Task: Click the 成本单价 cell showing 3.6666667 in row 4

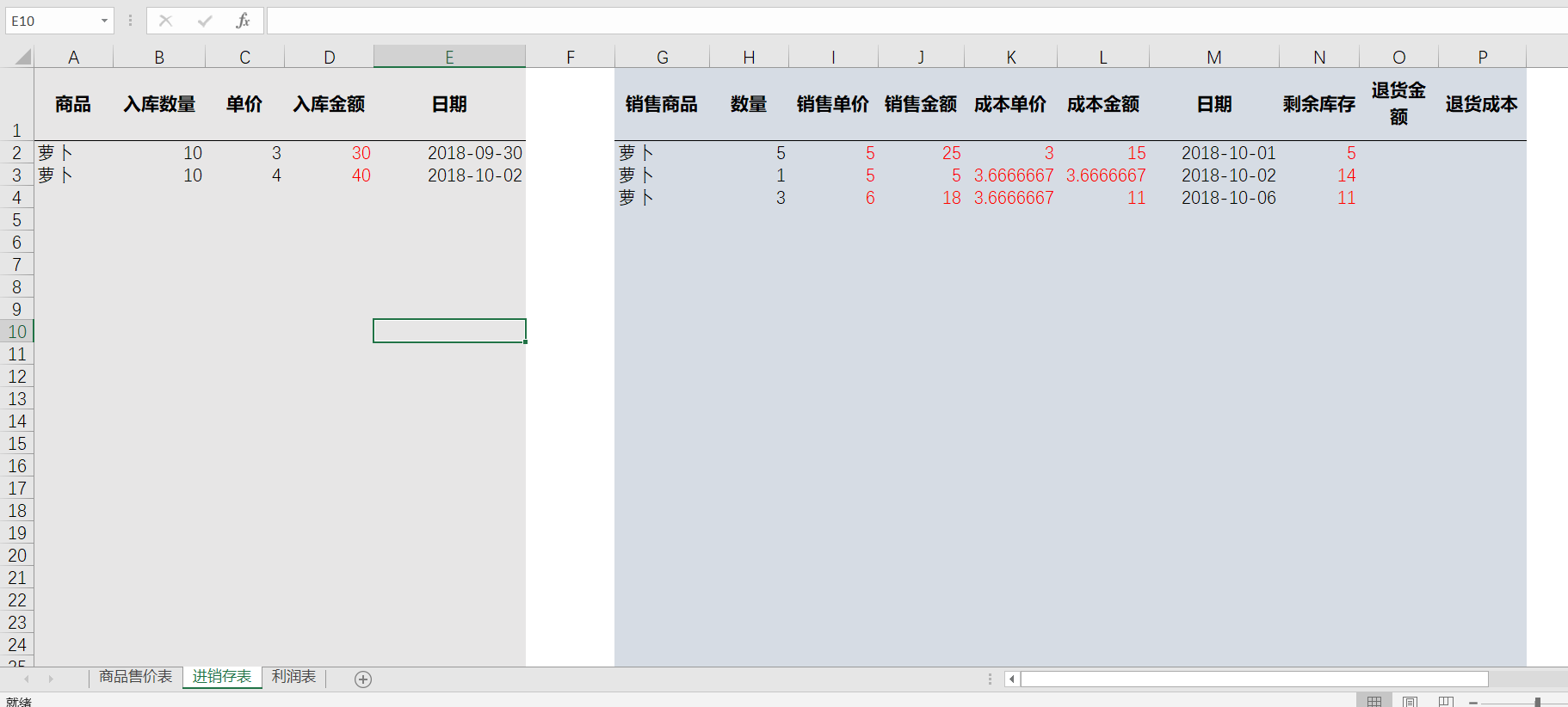Action: click(x=1011, y=197)
